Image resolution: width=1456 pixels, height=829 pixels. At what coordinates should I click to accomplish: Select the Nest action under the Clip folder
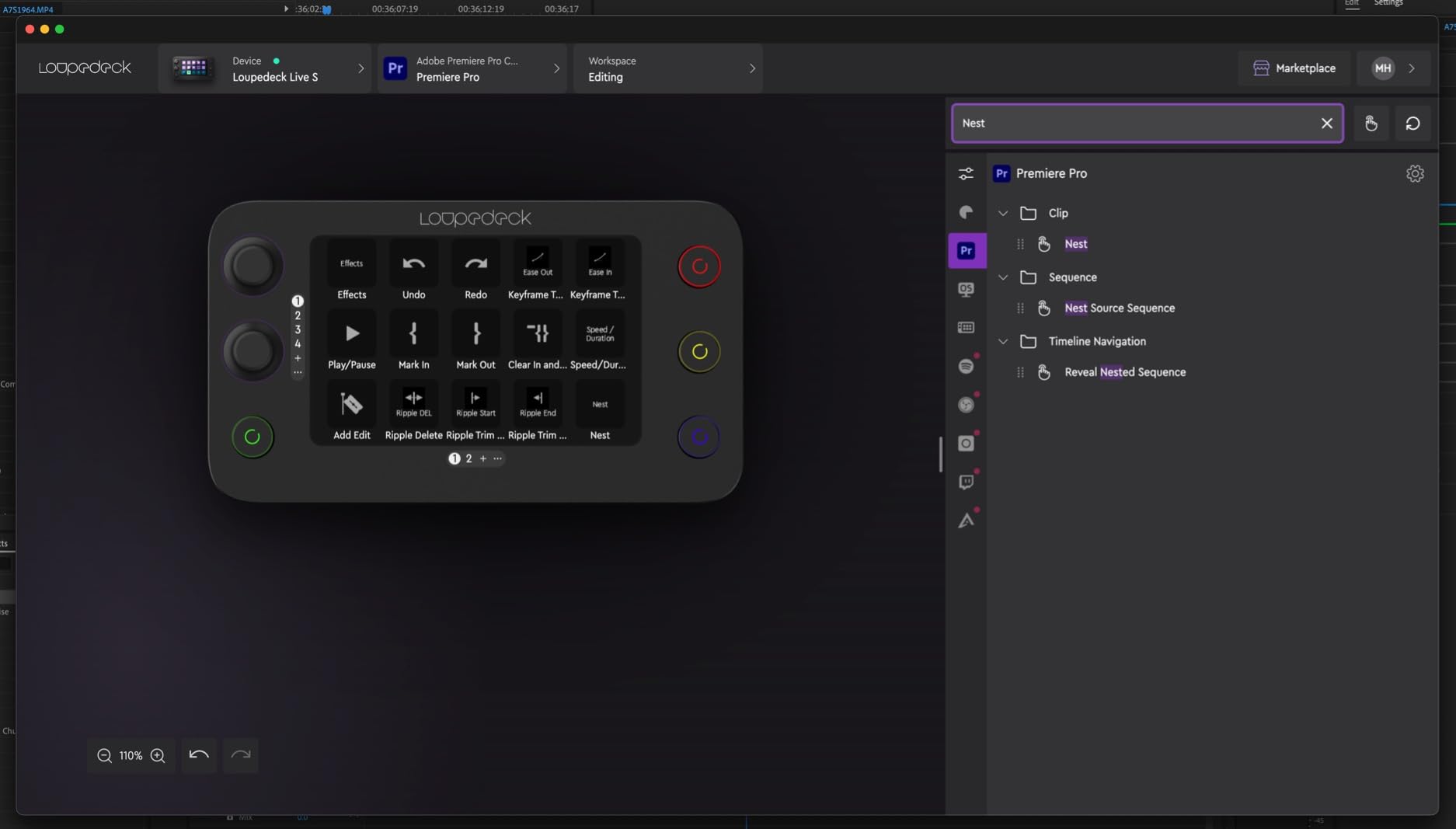pos(1076,244)
